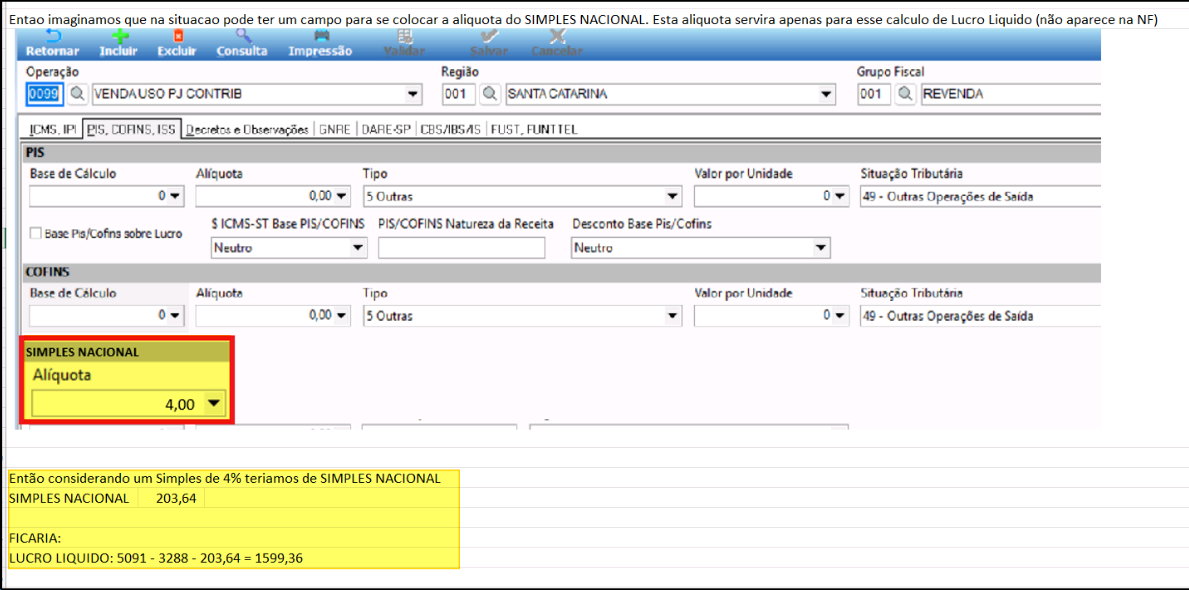Open the DARE-SP tab
The image size is (1189, 590).
click(385, 130)
